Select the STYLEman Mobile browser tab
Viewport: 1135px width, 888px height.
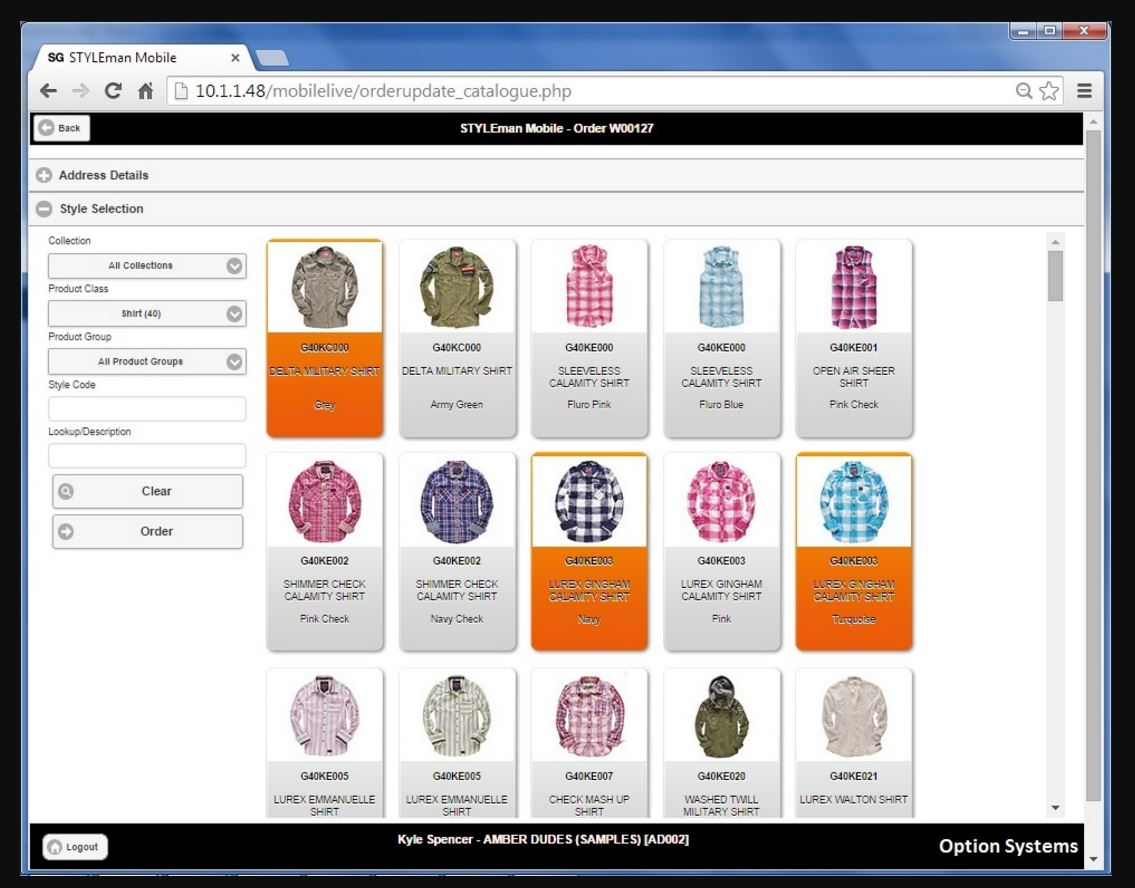click(x=139, y=58)
